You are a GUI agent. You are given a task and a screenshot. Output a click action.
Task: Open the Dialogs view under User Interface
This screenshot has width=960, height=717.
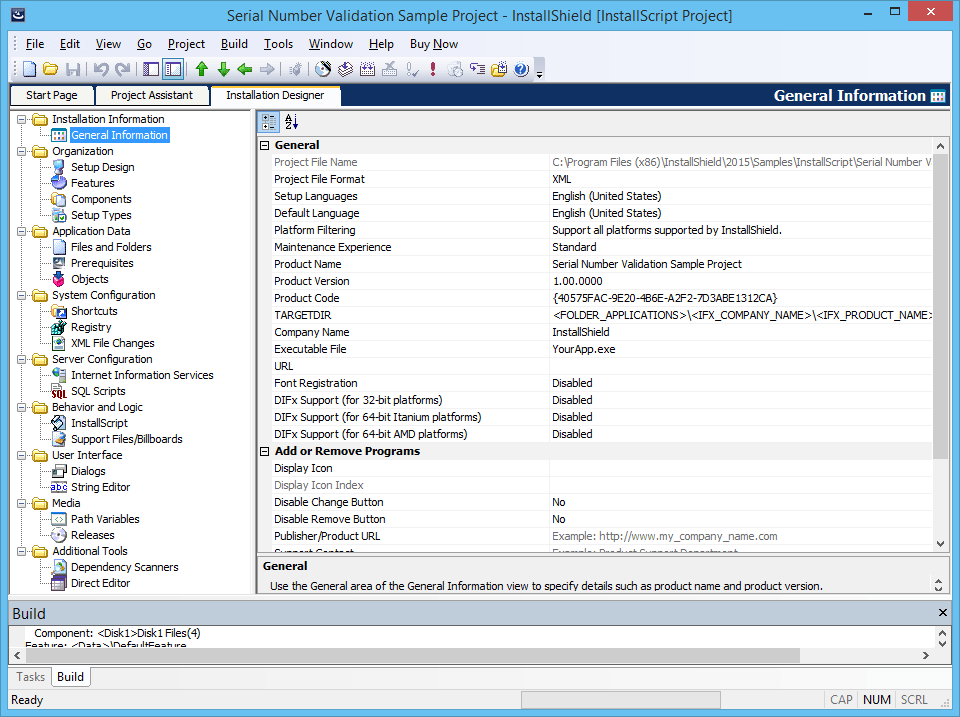[x=88, y=470]
